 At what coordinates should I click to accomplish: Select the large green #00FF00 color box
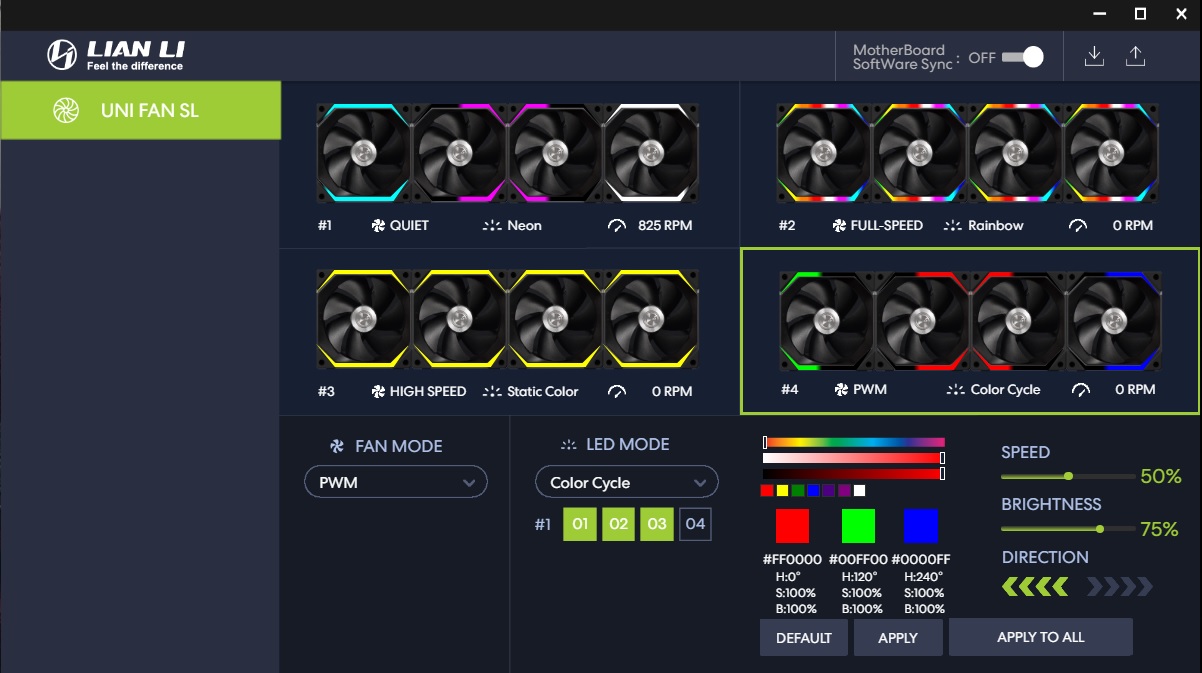pos(858,526)
